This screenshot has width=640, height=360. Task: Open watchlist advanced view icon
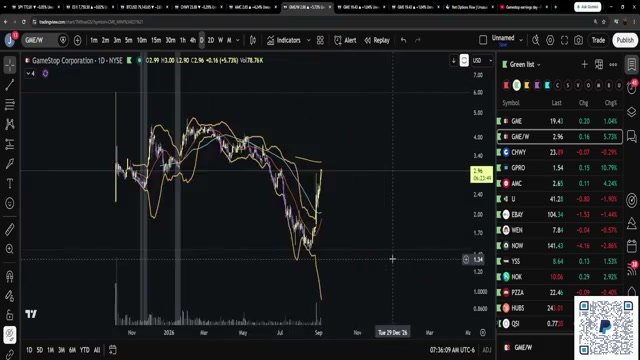coord(599,64)
